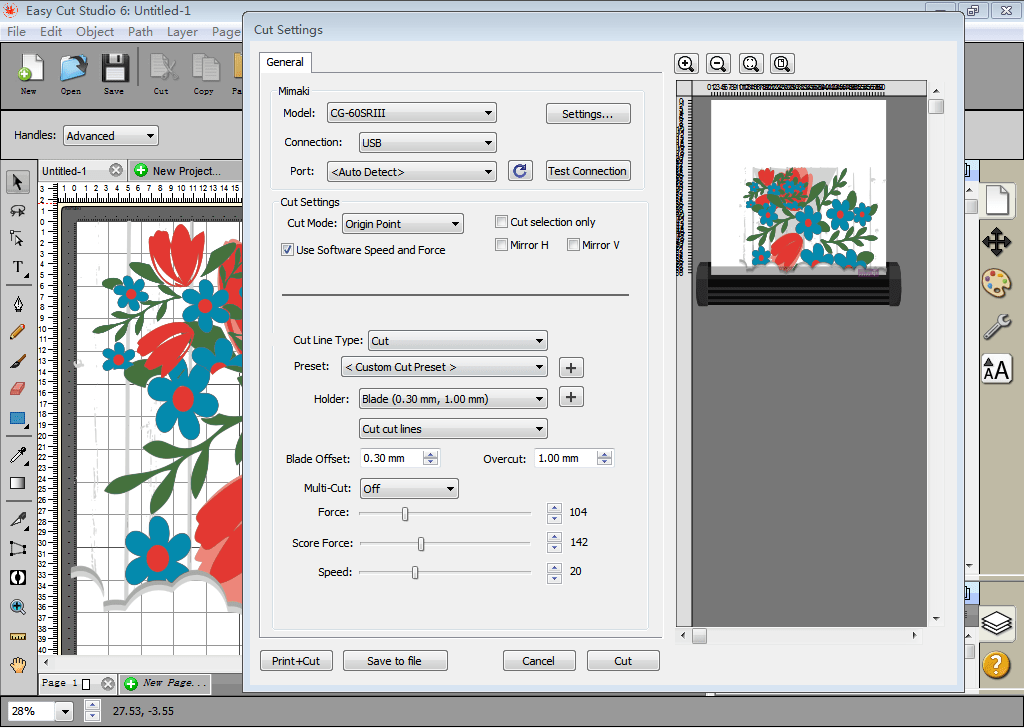Open the Layers panel icon
1024x728 pixels.
(996, 623)
